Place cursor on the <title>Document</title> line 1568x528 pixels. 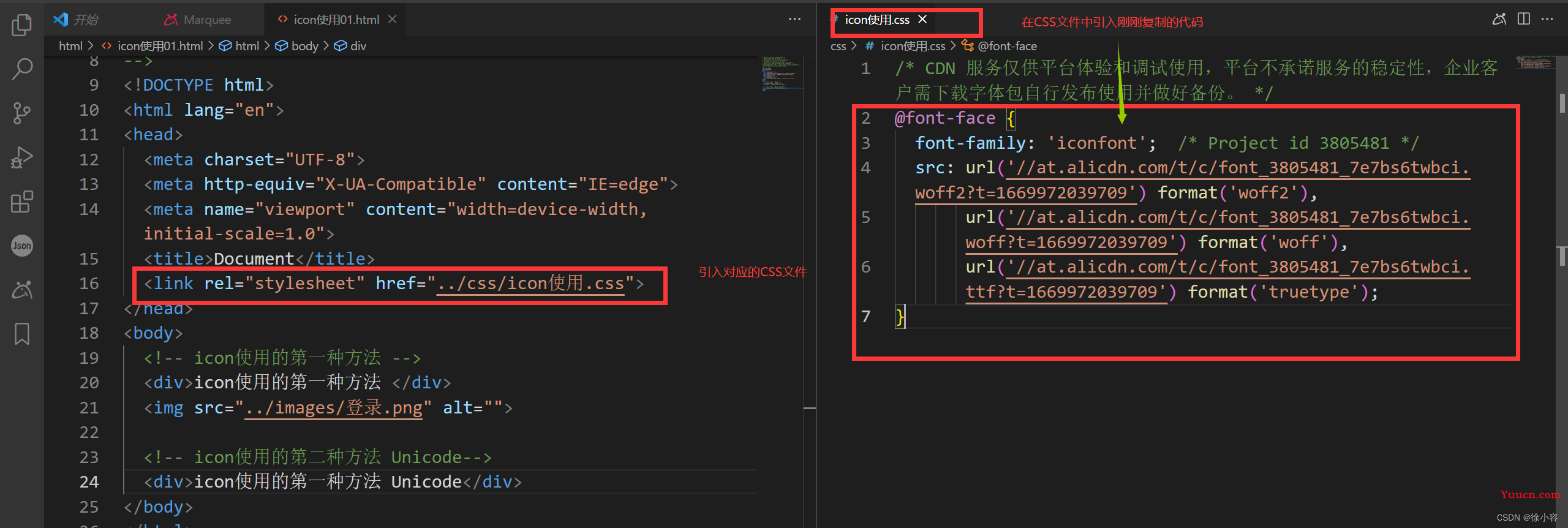pos(258,259)
